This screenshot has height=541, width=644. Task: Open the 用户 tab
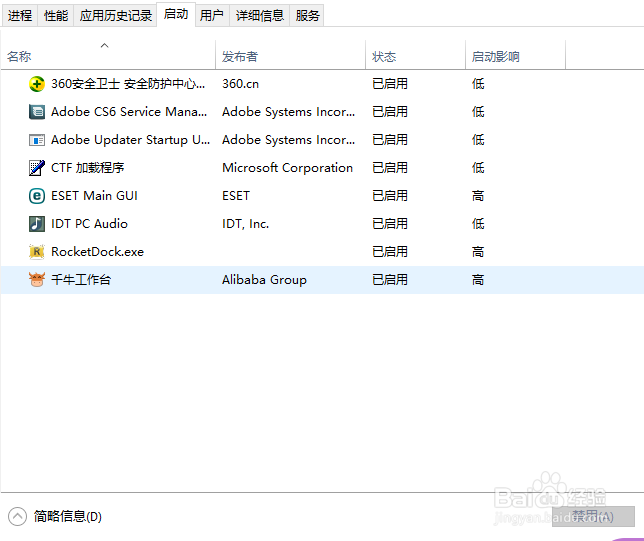(x=212, y=16)
